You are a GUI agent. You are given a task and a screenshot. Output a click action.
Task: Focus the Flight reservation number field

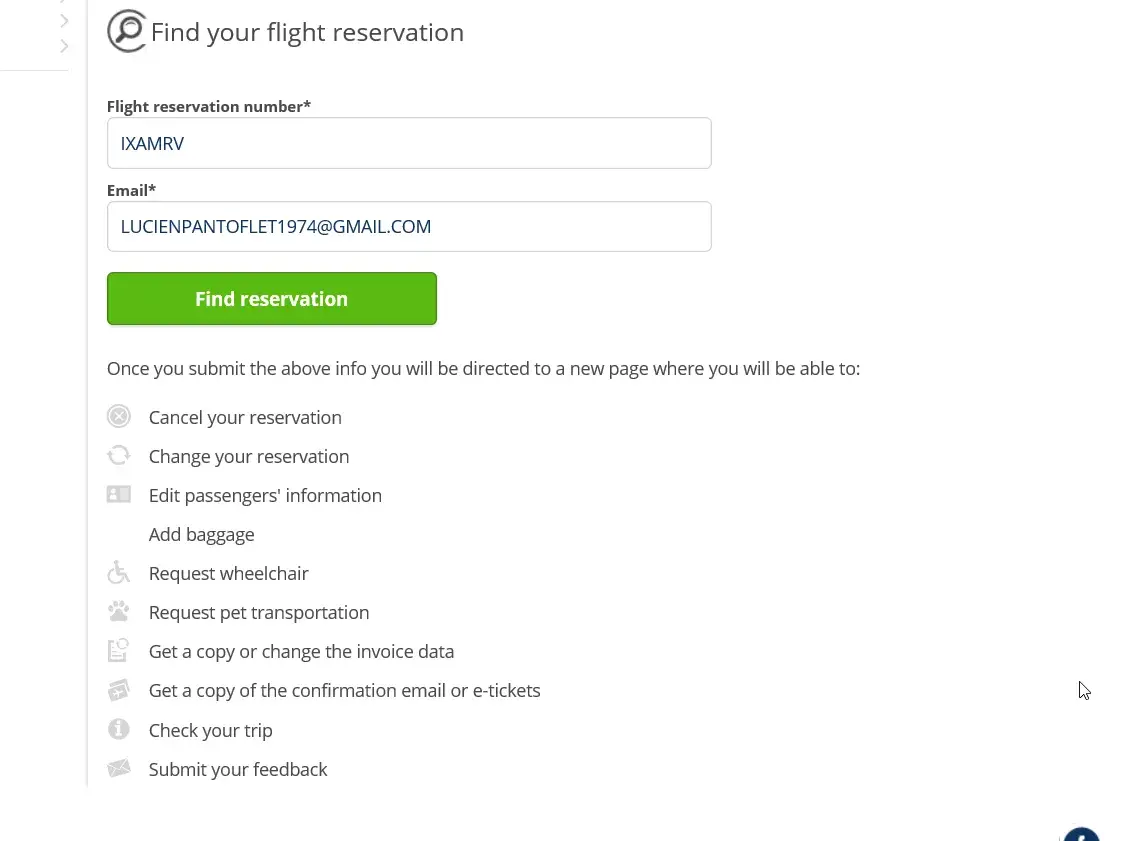[409, 143]
